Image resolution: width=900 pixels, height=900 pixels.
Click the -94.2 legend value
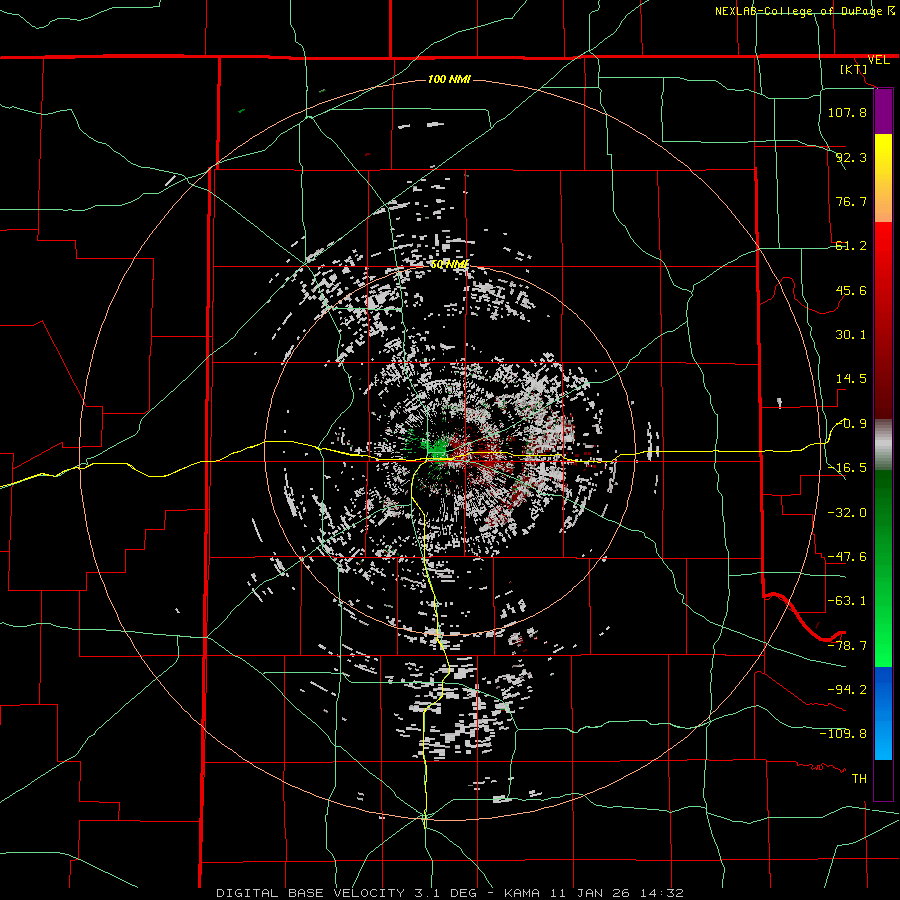tap(847, 690)
